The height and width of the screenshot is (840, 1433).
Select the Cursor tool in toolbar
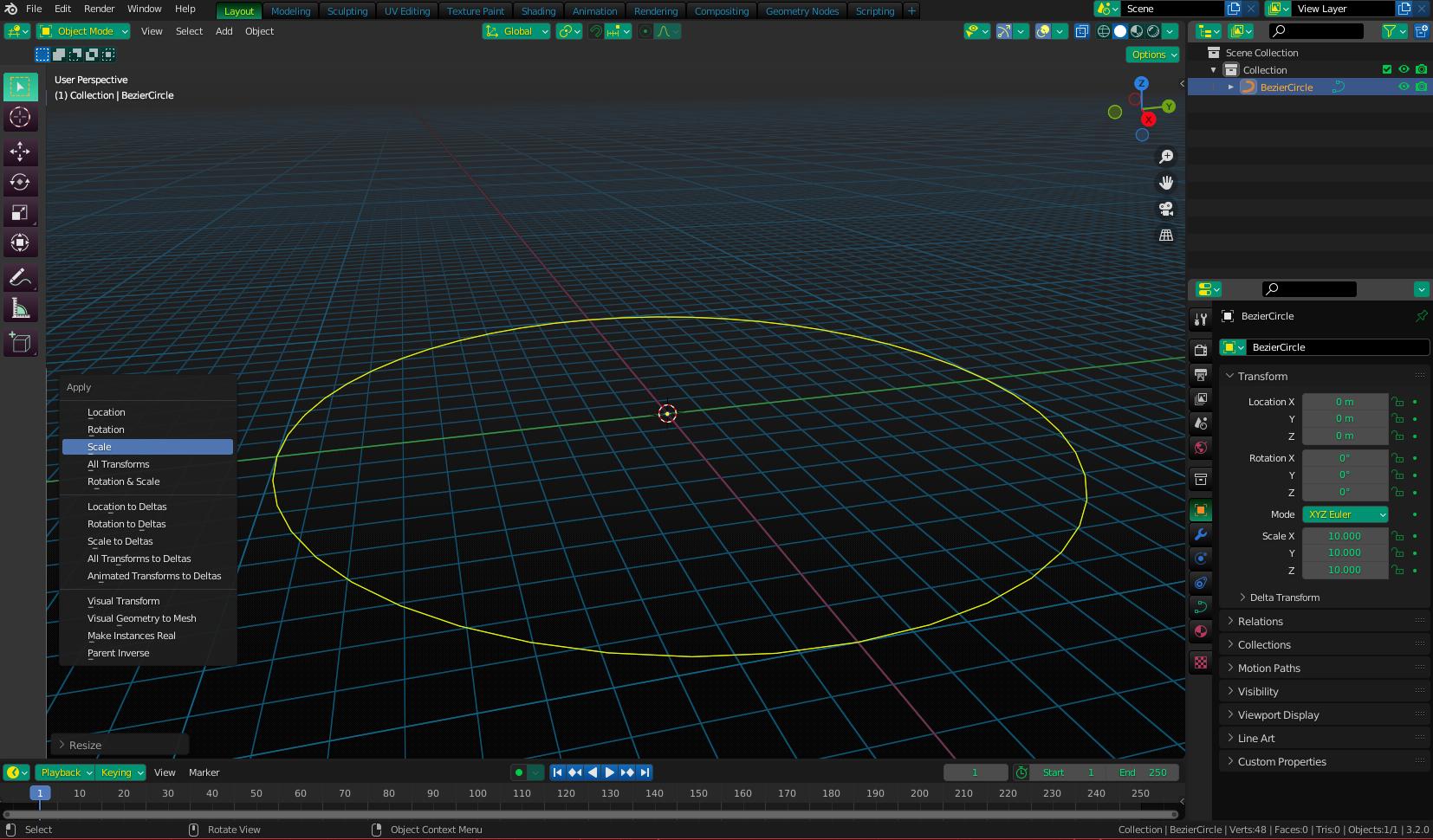tap(20, 117)
